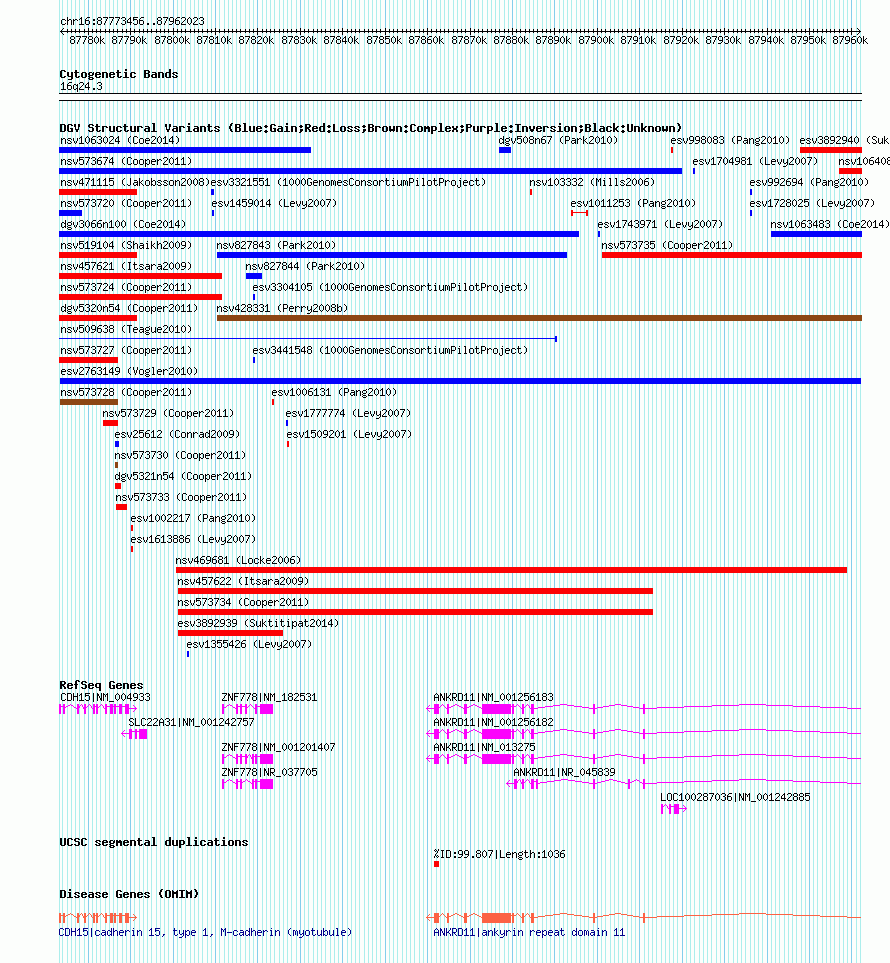Click the ZNF778|NR_037705 transcript label
The height and width of the screenshot is (963, 890).
click(269, 772)
